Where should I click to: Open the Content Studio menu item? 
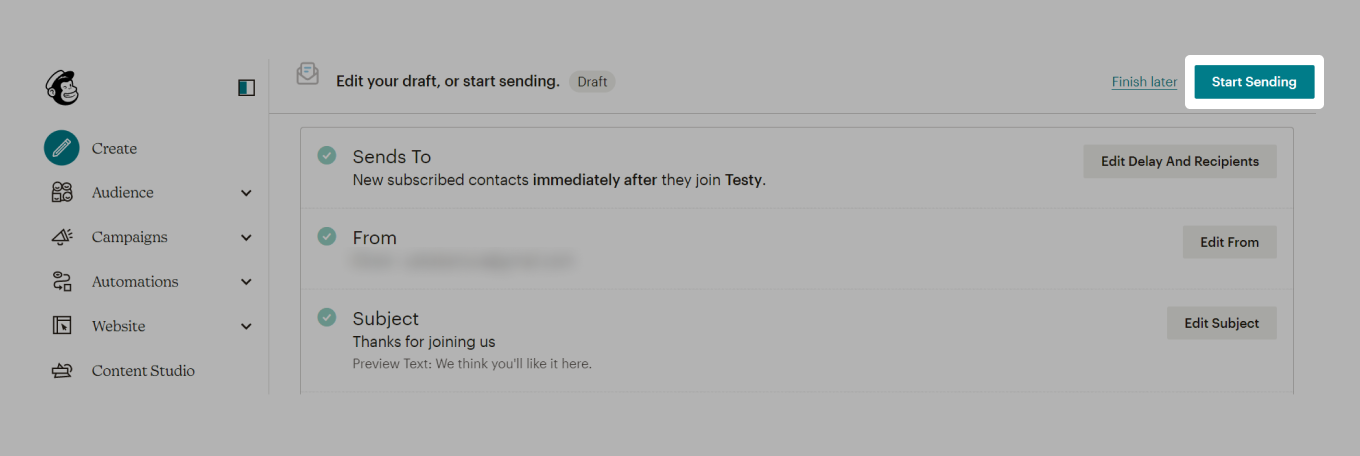(143, 371)
